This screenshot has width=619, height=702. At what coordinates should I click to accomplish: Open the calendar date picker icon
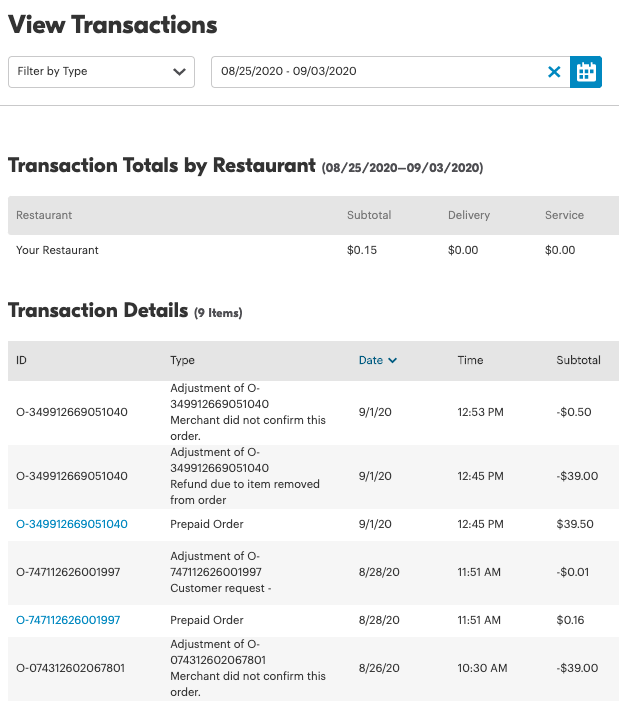586,72
